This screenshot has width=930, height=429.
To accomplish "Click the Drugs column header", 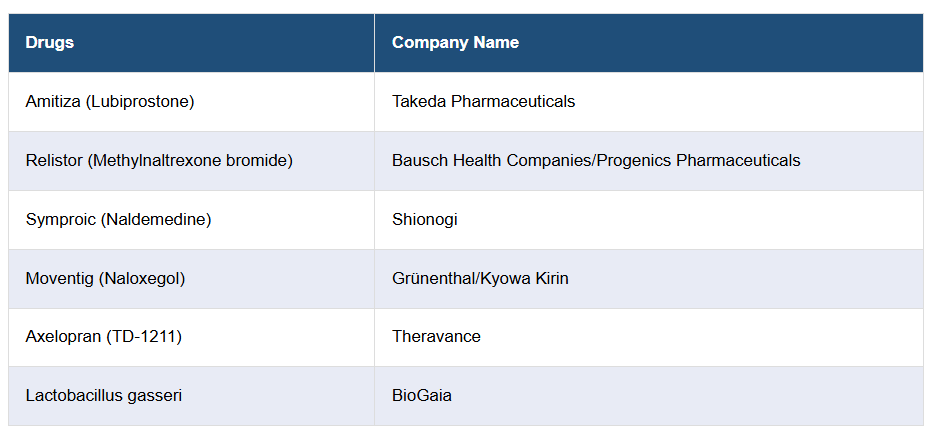I will [x=50, y=43].
